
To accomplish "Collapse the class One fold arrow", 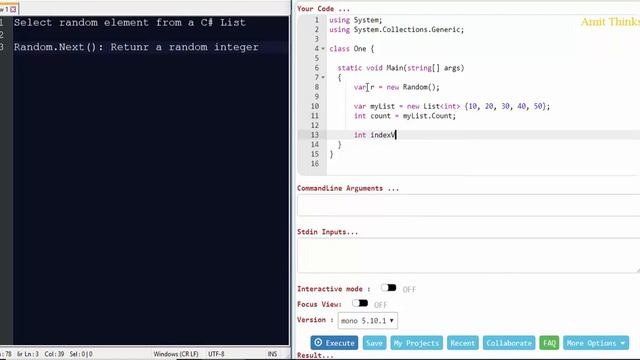I will [323, 49].
